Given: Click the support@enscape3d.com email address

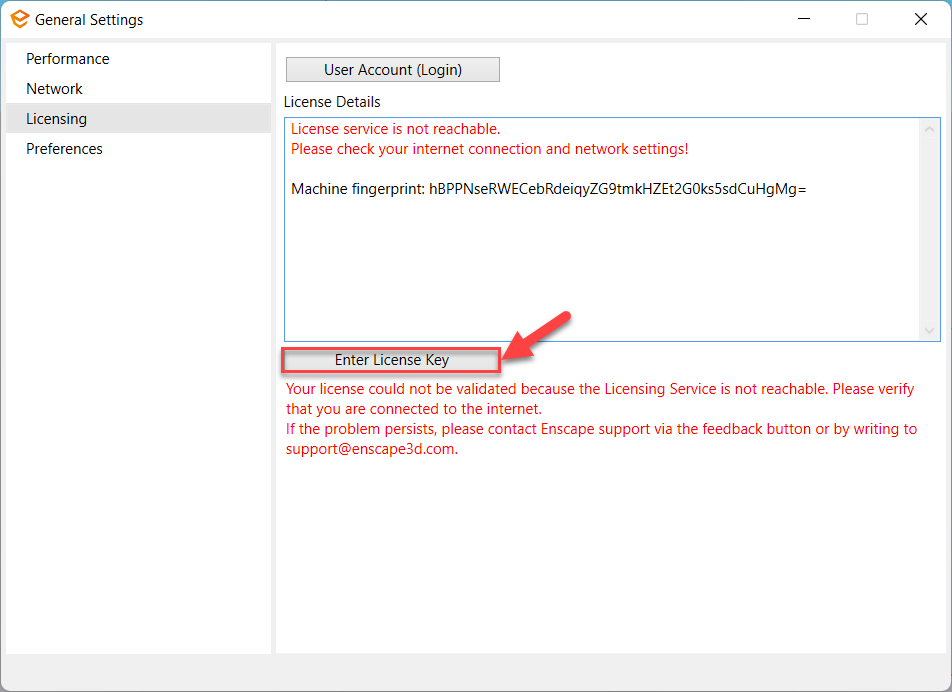Looking at the screenshot, I should tap(371, 449).
